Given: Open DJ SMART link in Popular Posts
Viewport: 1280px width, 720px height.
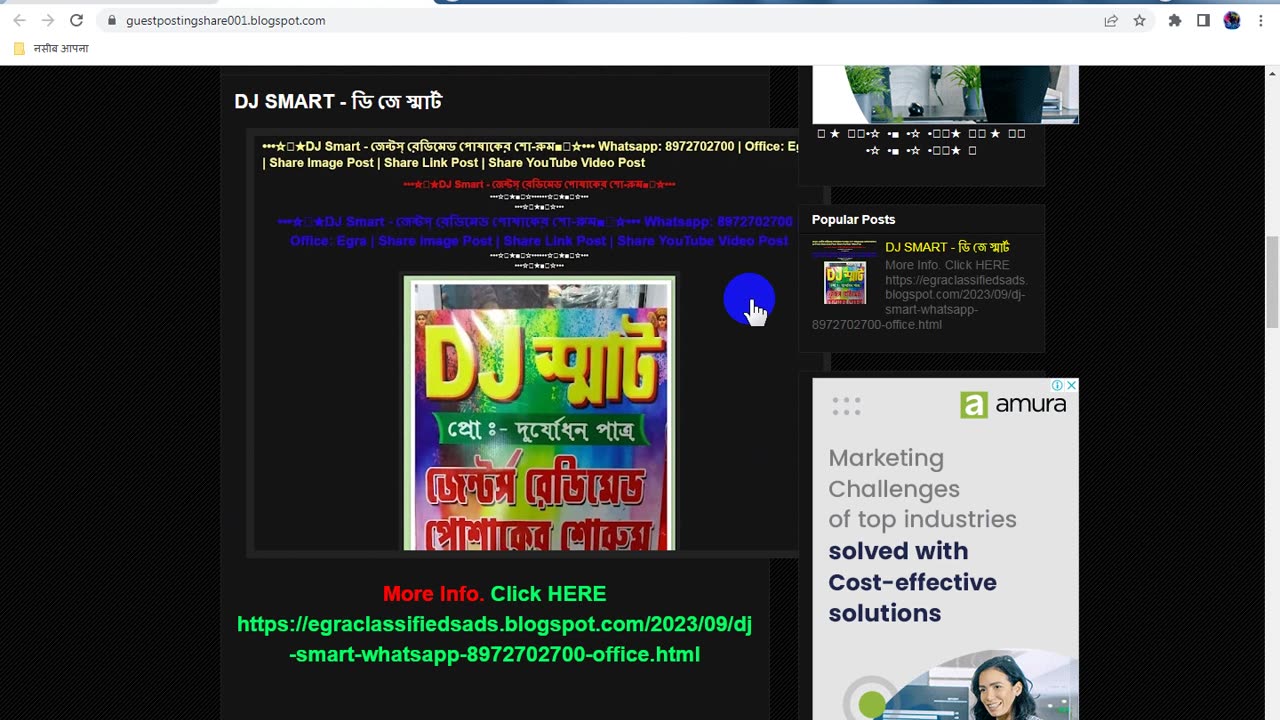Looking at the screenshot, I should coord(947,247).
